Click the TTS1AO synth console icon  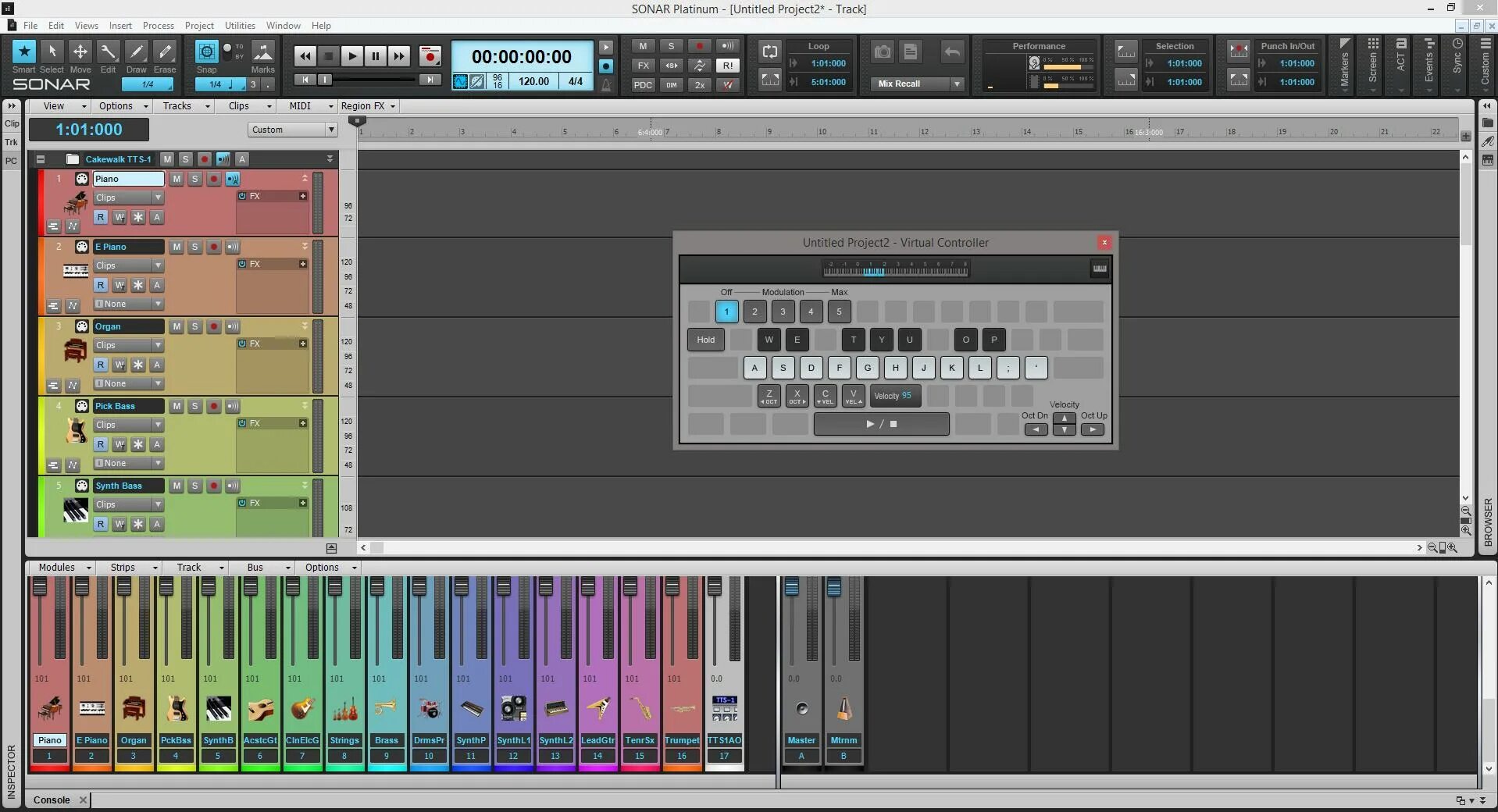(724, 708)
